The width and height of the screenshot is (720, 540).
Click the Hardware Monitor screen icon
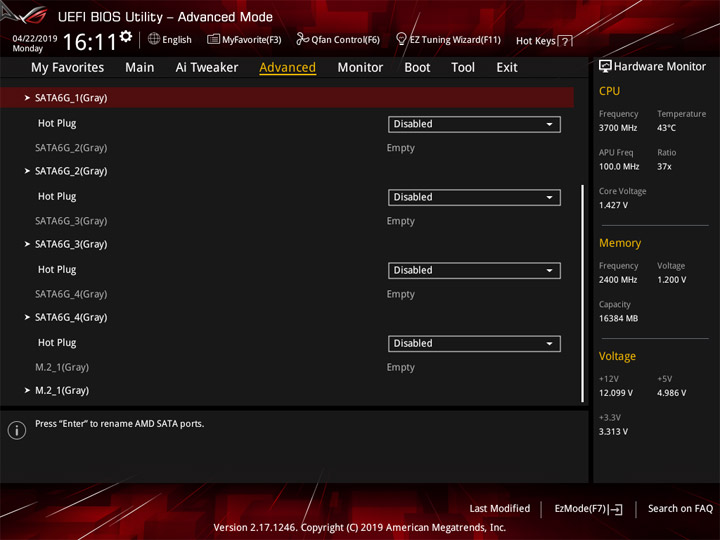point(605,66)
